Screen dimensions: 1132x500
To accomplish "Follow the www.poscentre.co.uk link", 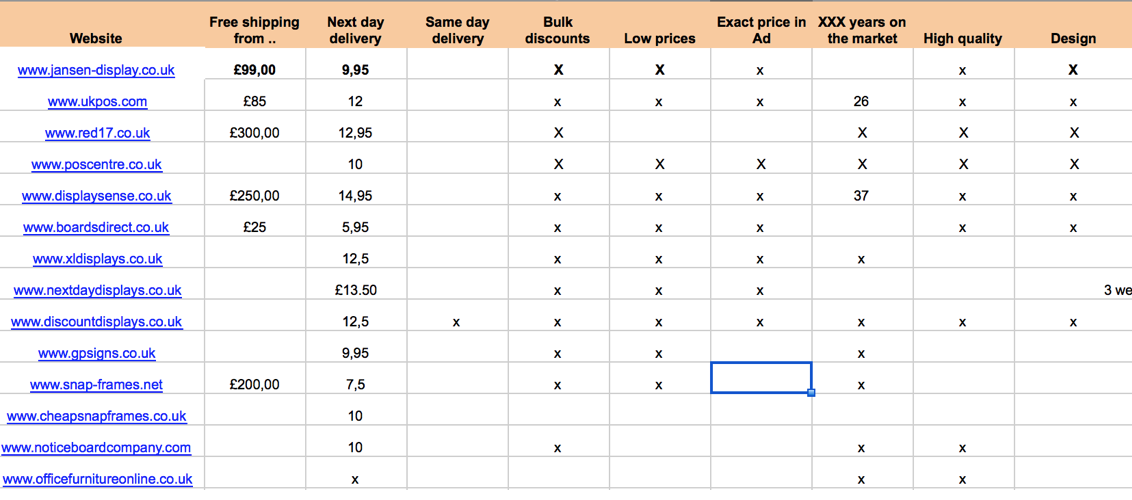I will pos(96,164).
